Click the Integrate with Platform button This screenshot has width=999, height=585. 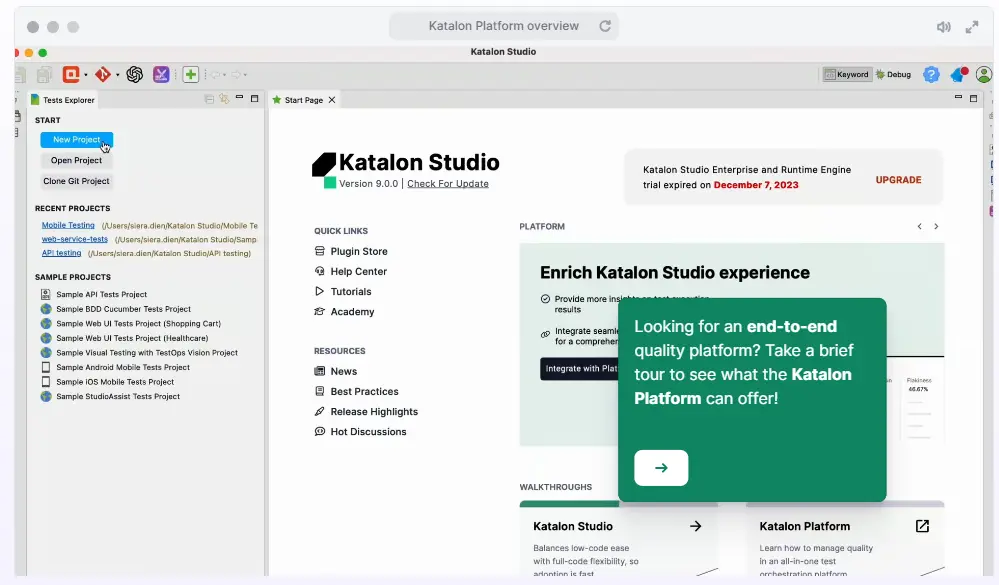tap(579, 369)
